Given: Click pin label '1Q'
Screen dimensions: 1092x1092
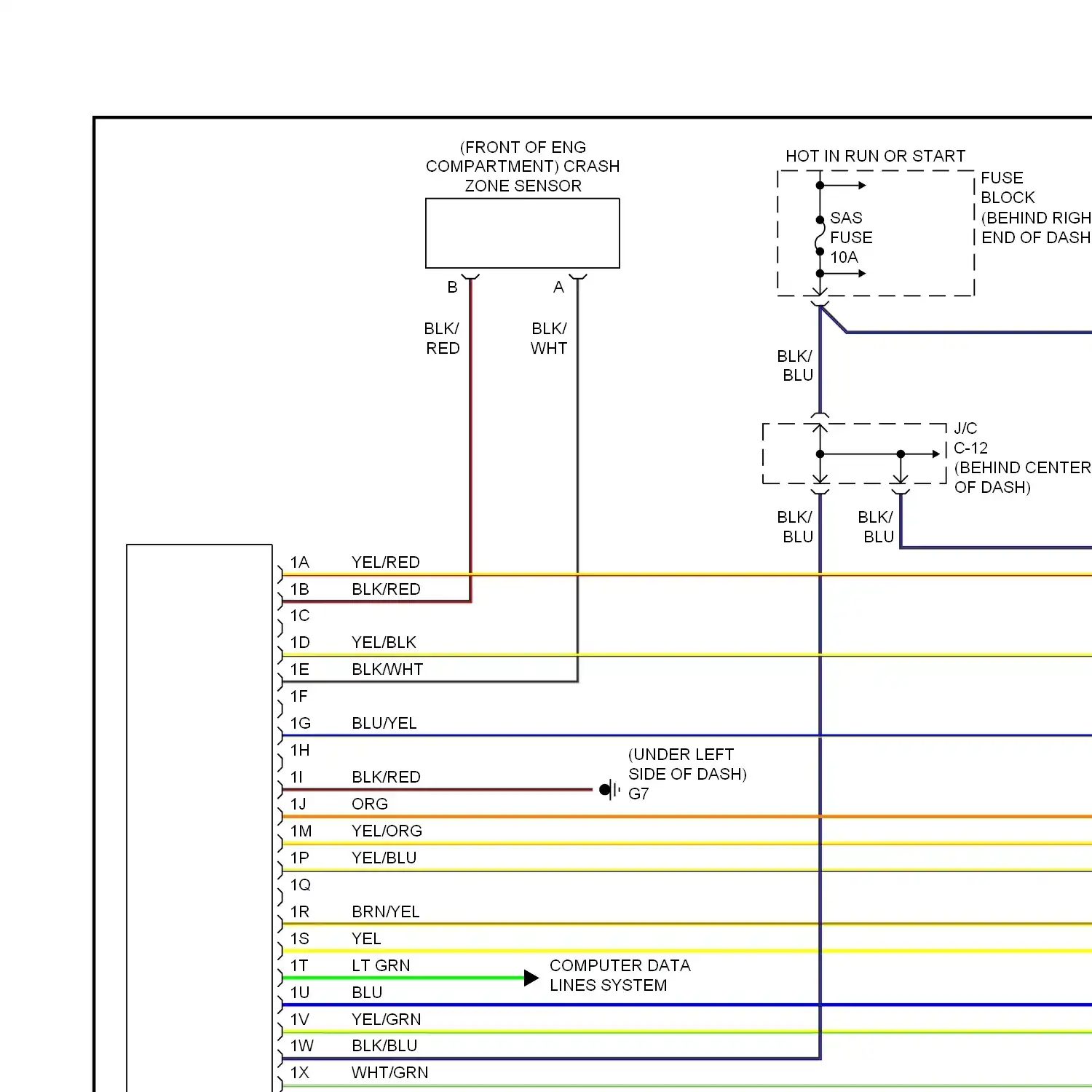Looking at the screenshot, I should (x=301, y=885).
